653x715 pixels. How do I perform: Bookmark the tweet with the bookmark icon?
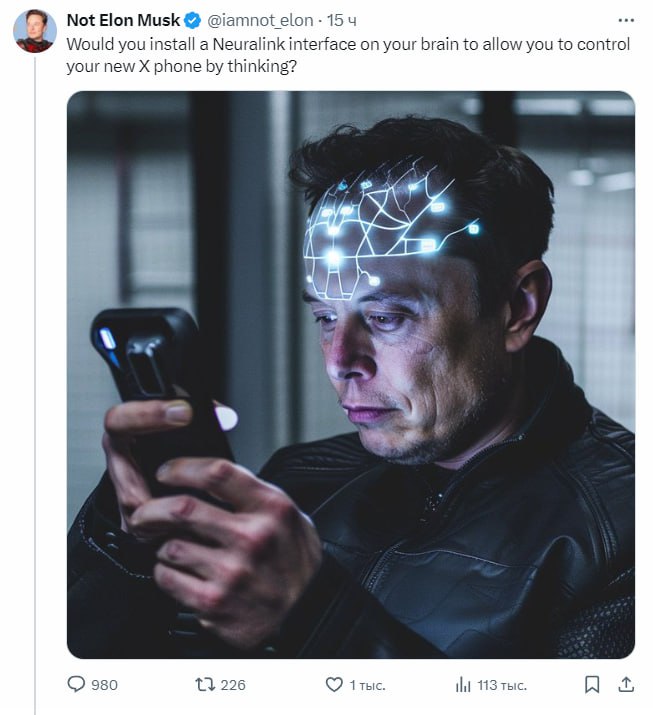[592, 684]
